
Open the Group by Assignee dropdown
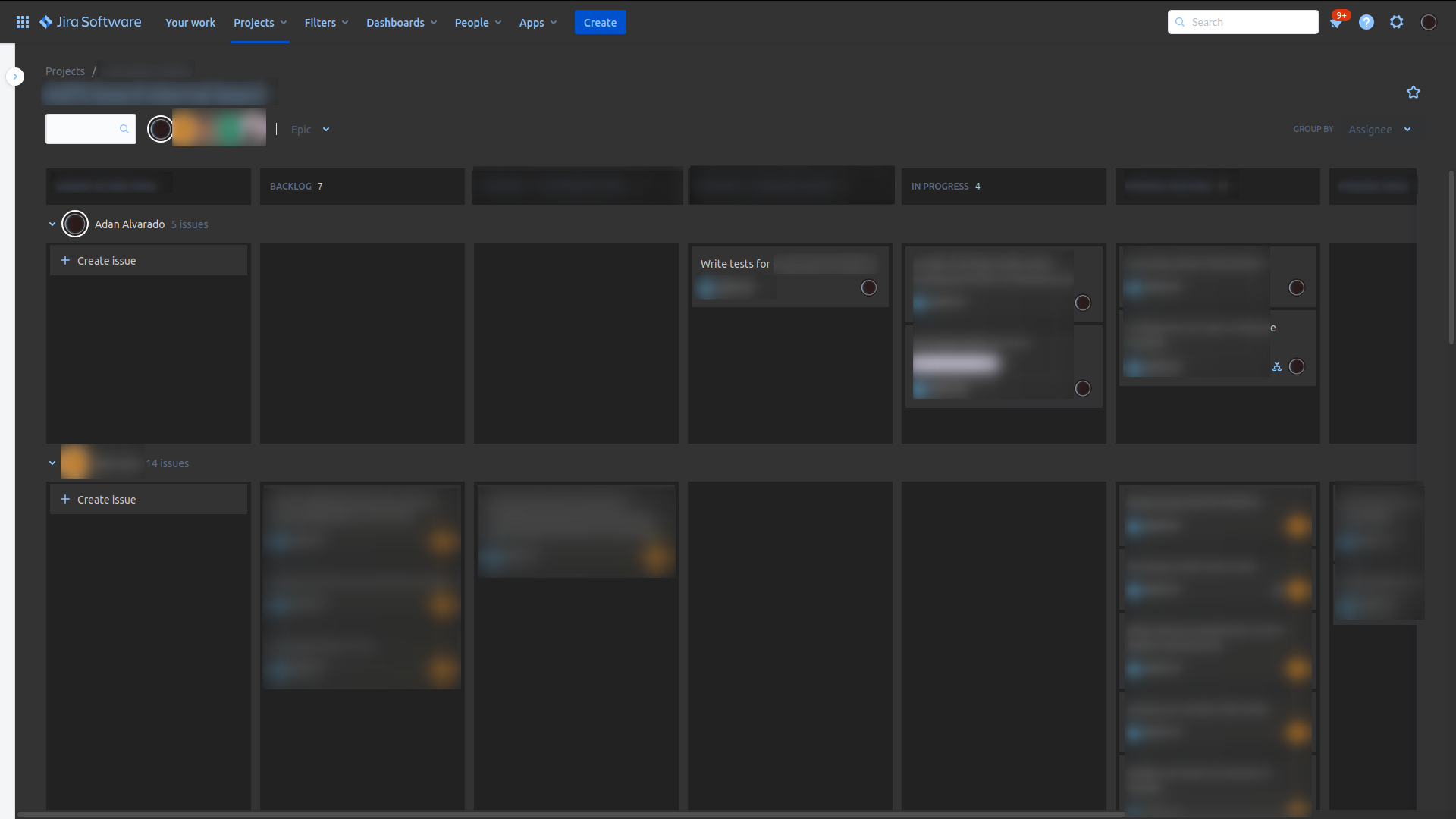tap(1379, 130)
